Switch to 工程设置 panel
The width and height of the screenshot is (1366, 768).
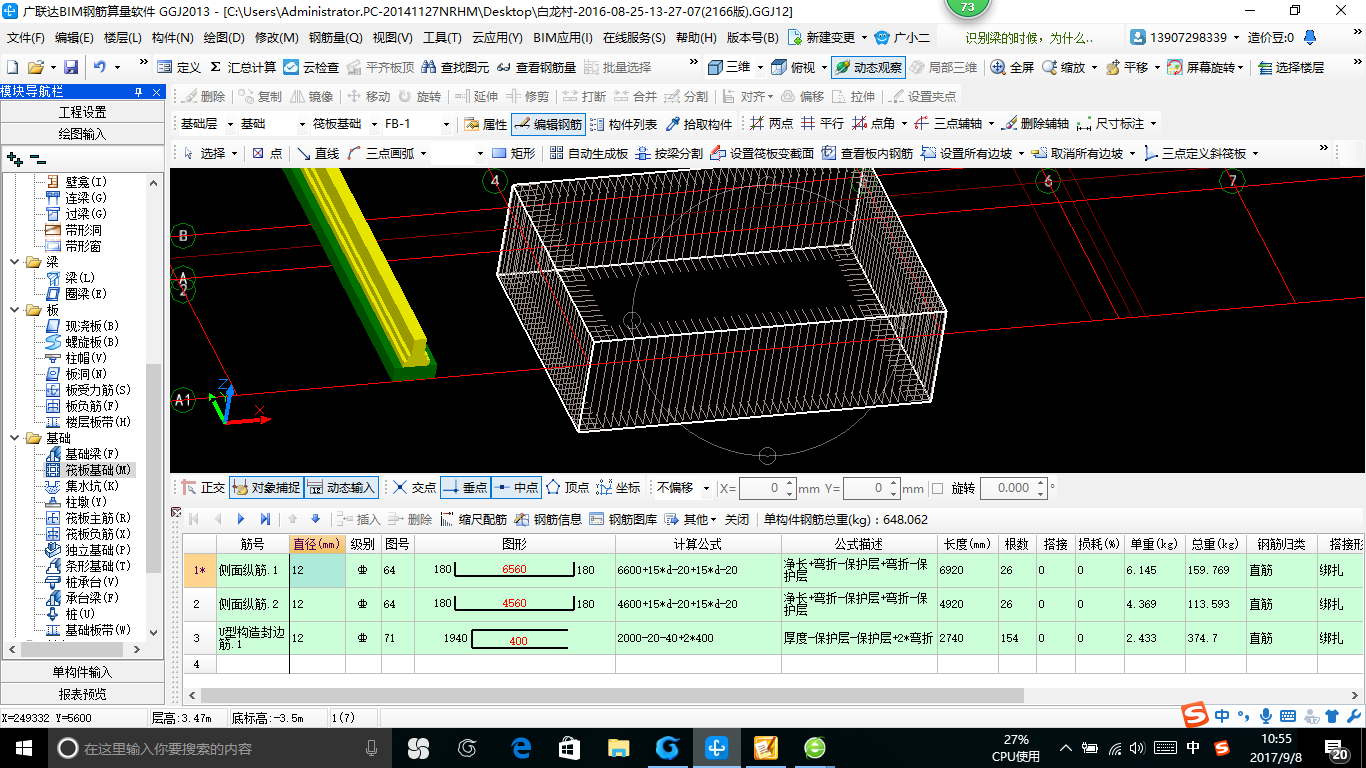click(82, 112)
